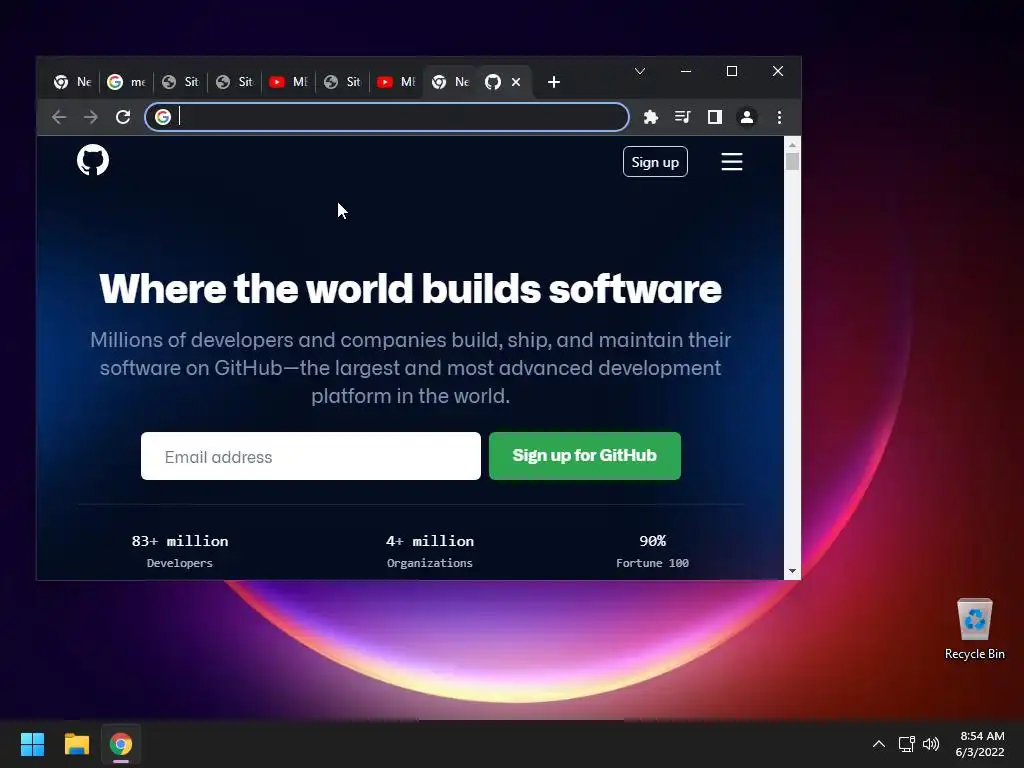Open the media controls toolbar icon
The width and height of the screenshot is (1024, 768).
(x=682, y=117)
